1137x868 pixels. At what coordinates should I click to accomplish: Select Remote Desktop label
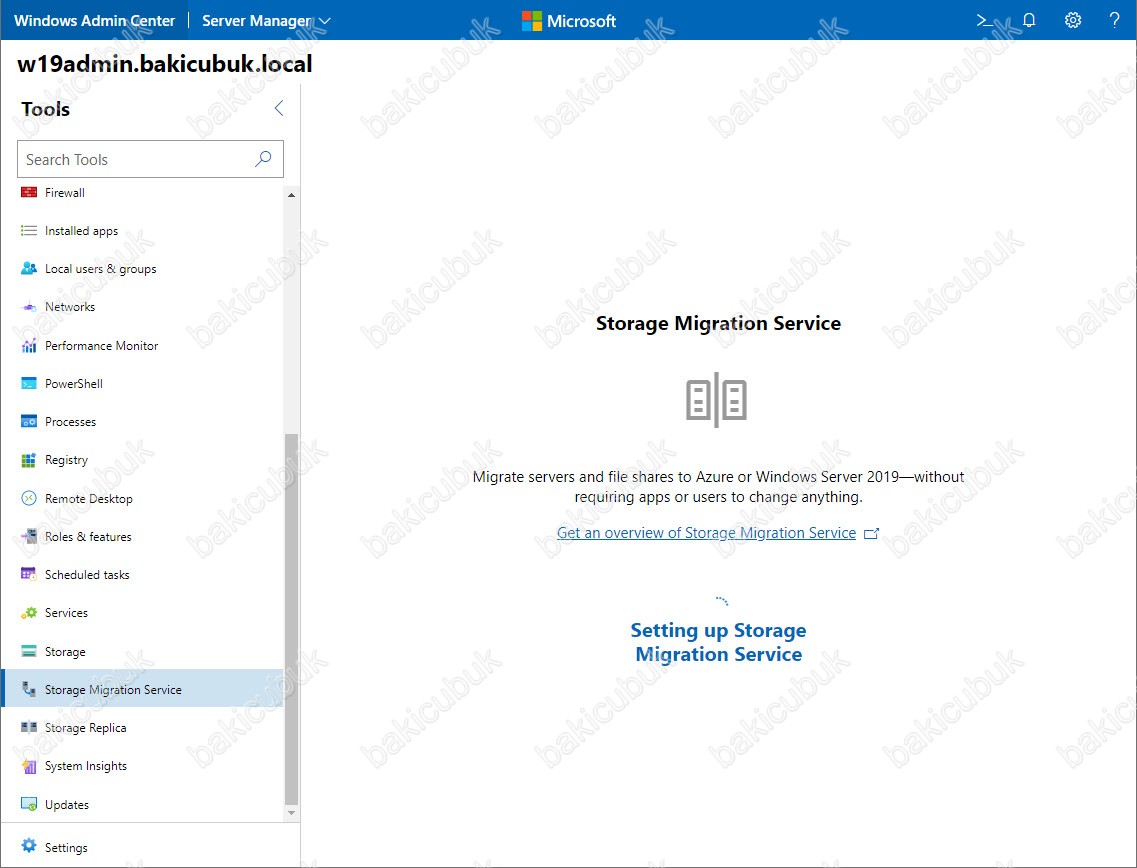pos(88,499)
